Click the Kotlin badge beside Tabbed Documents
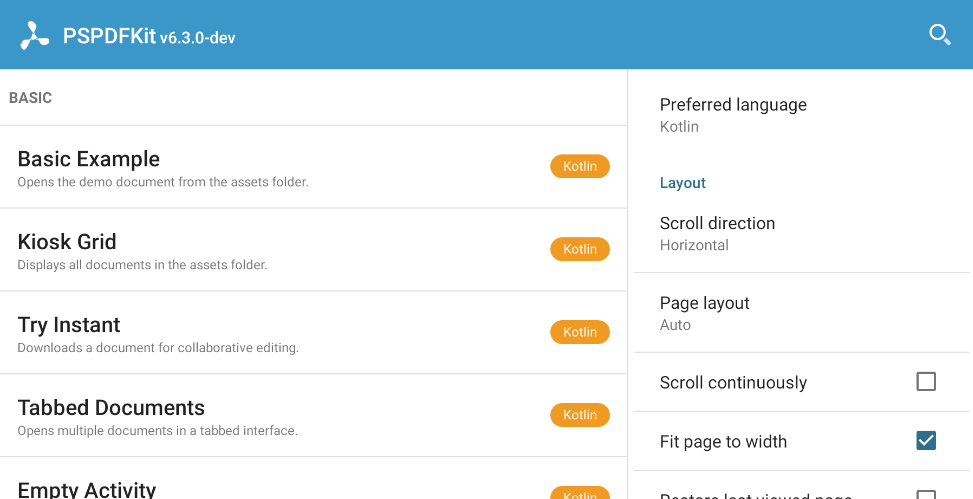Image resolution: width=973 pixels, height=499 pixels. 580,415
